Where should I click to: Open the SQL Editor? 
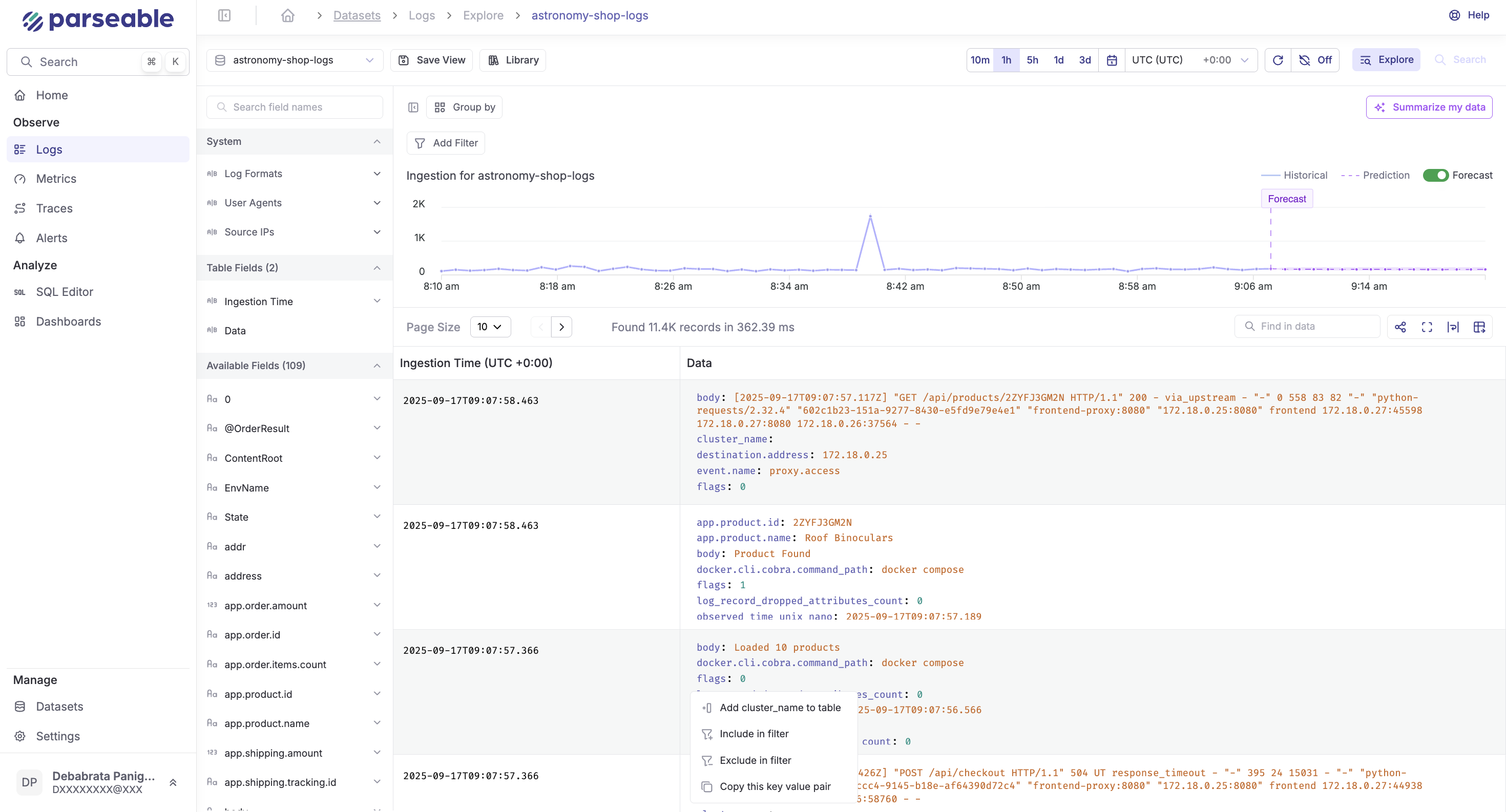[x=98, y=292]
